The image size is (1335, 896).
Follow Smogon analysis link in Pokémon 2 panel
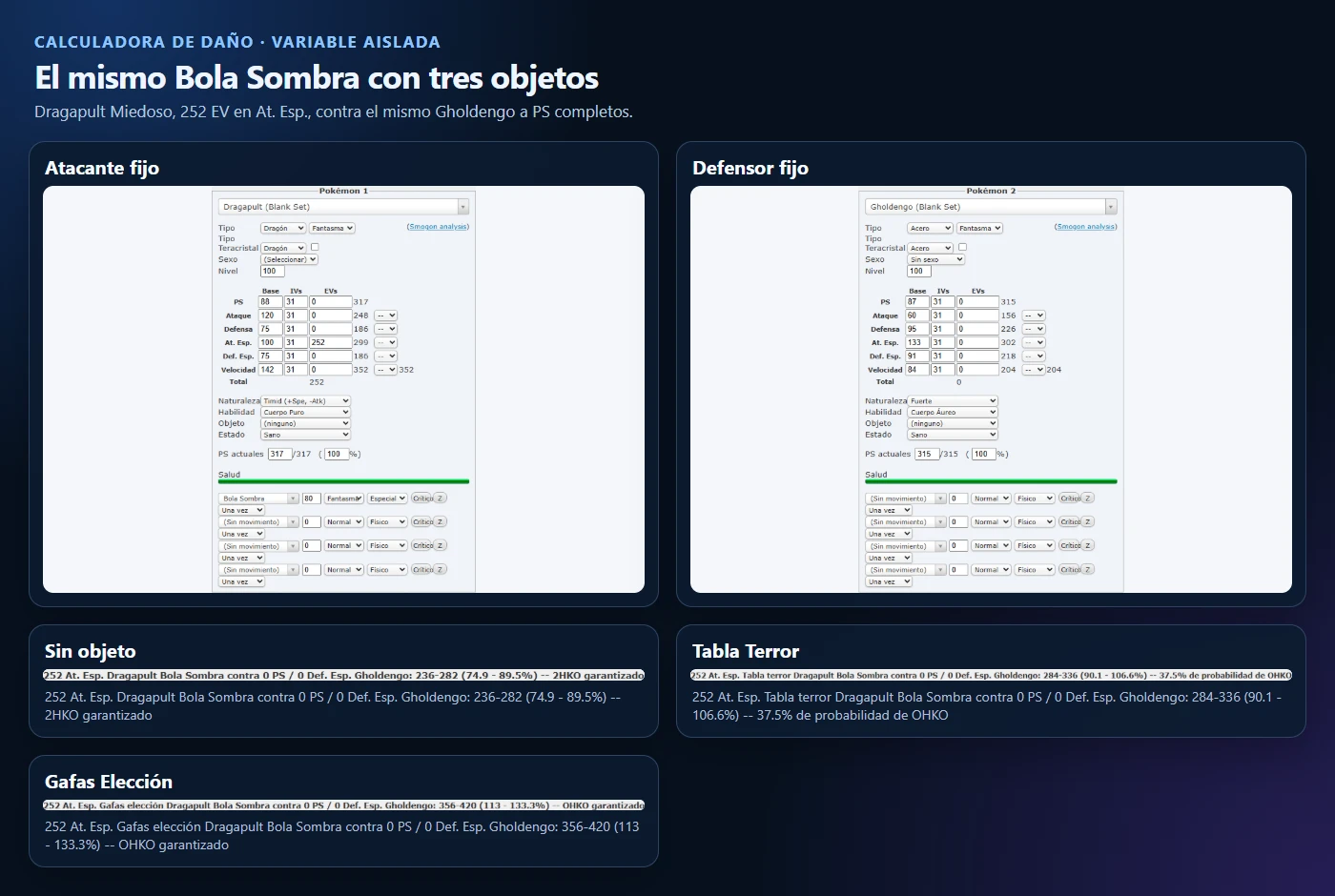tap(1085, 227)
